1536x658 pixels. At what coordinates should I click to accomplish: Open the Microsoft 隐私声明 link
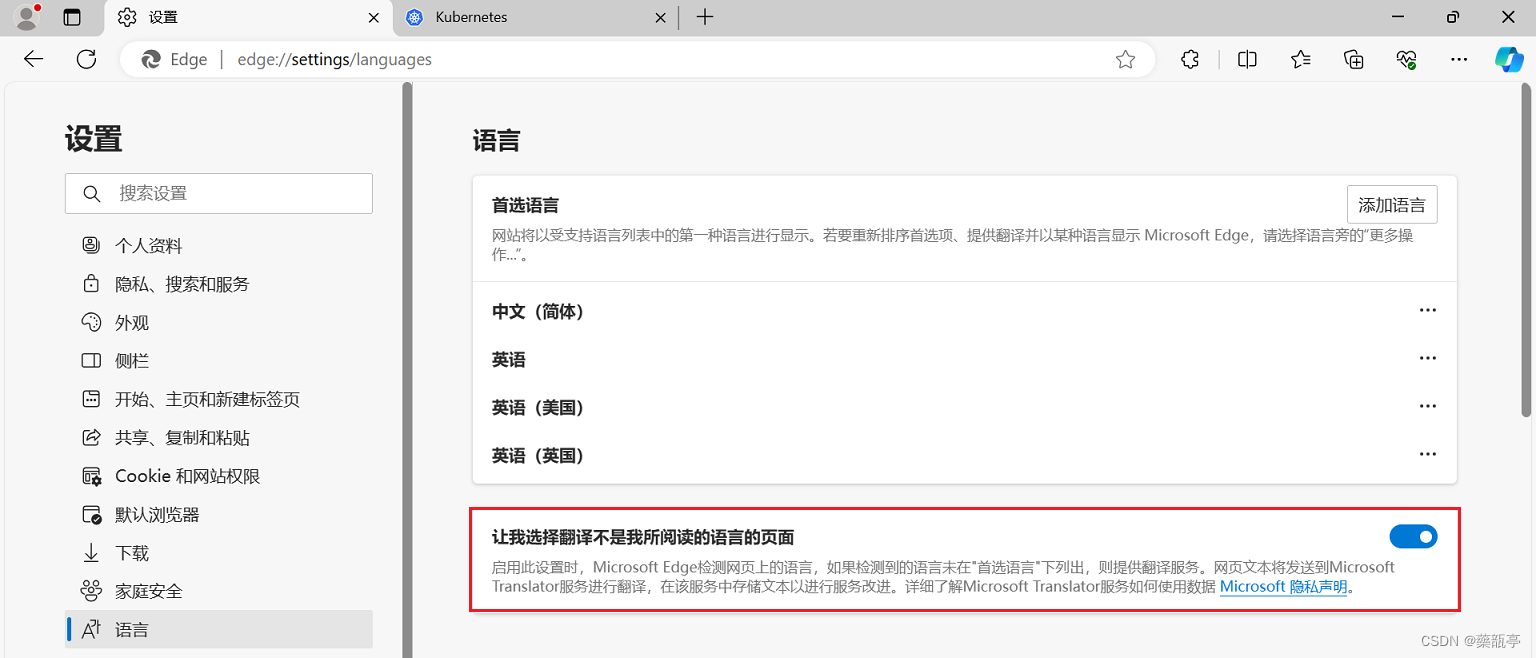pyautogui.click(x=1283, y=587)
